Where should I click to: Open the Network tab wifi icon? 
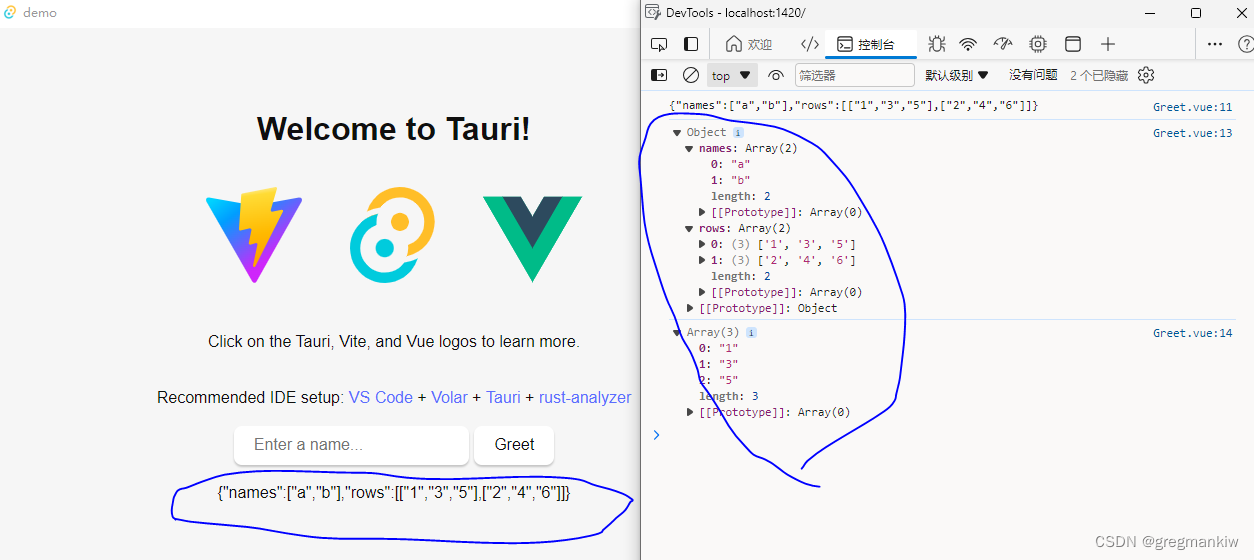(968, 44)
